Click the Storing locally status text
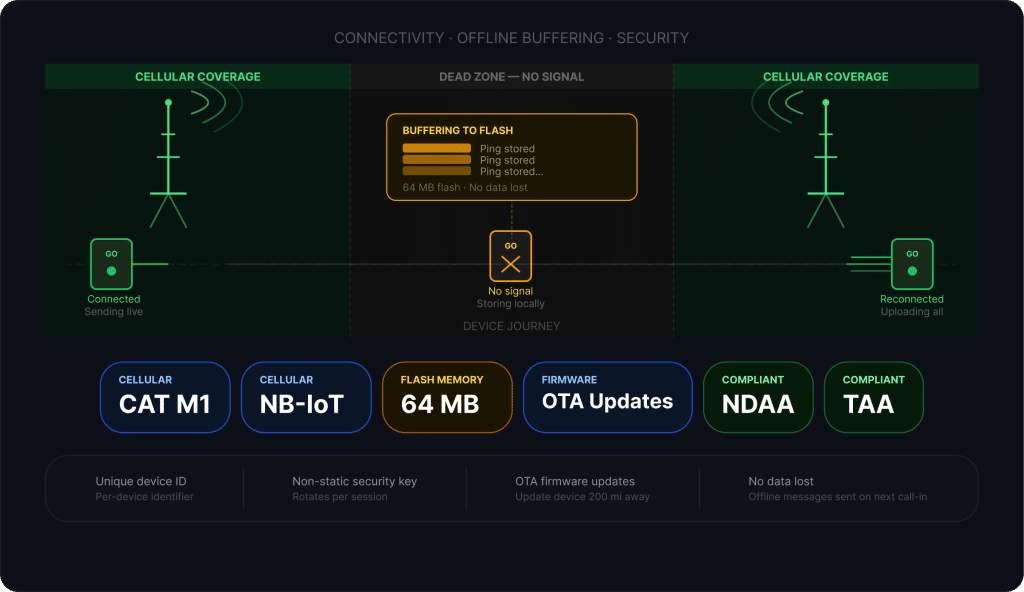Viewport: 1024px width, 592px height. 511,304
